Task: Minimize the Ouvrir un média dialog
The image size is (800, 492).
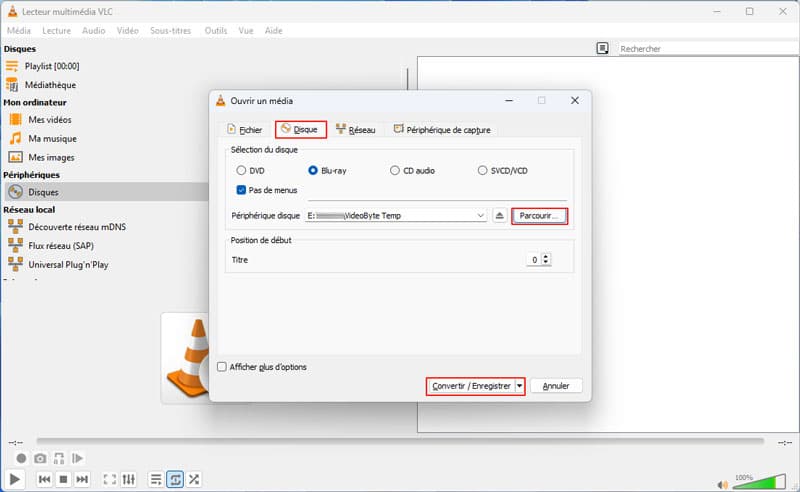Action: pos(509,101)
